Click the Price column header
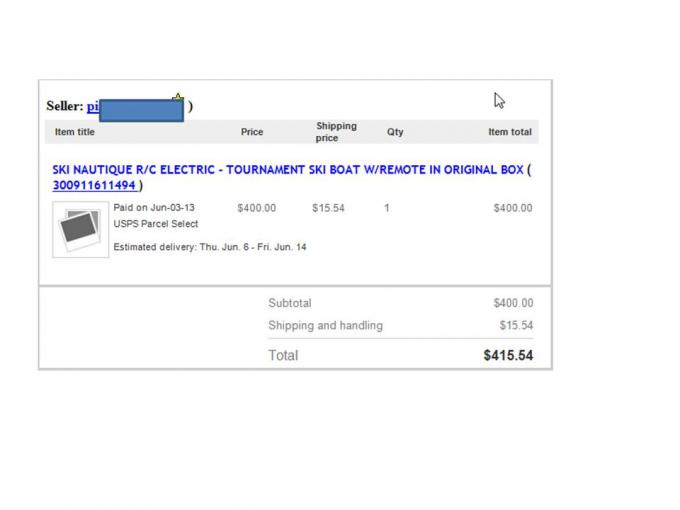 pos(252,132)
